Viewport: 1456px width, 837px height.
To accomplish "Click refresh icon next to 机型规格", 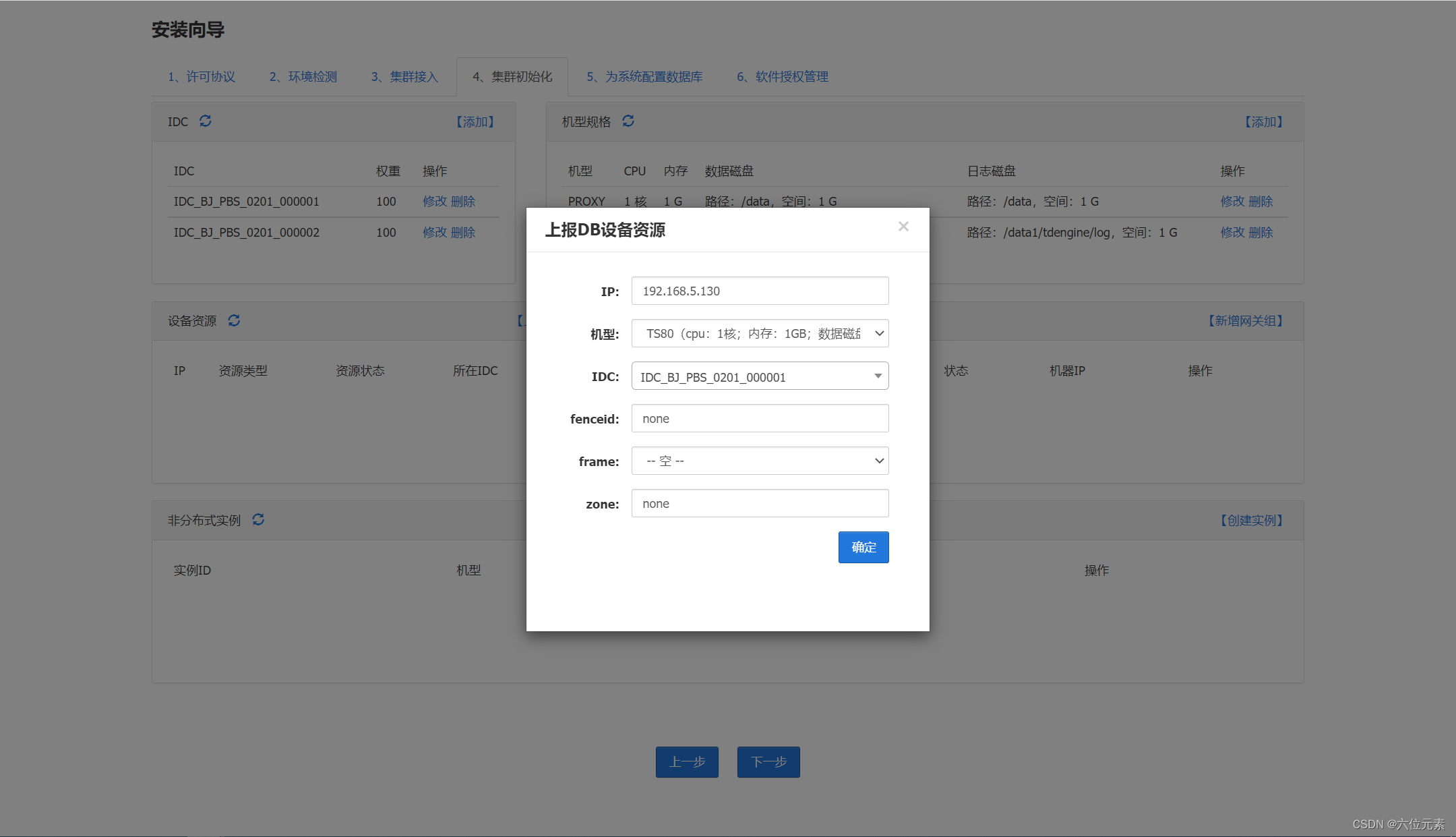I will tap(628, 121).
